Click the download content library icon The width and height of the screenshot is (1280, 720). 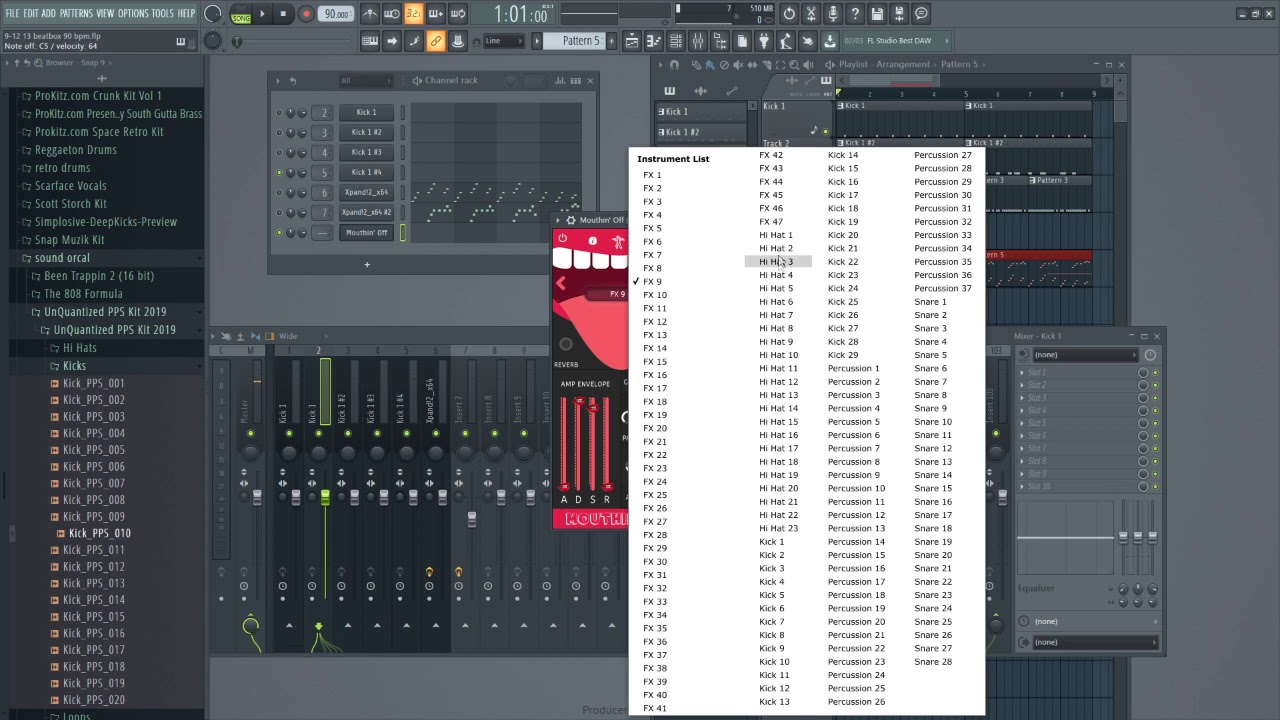point(829,41)
